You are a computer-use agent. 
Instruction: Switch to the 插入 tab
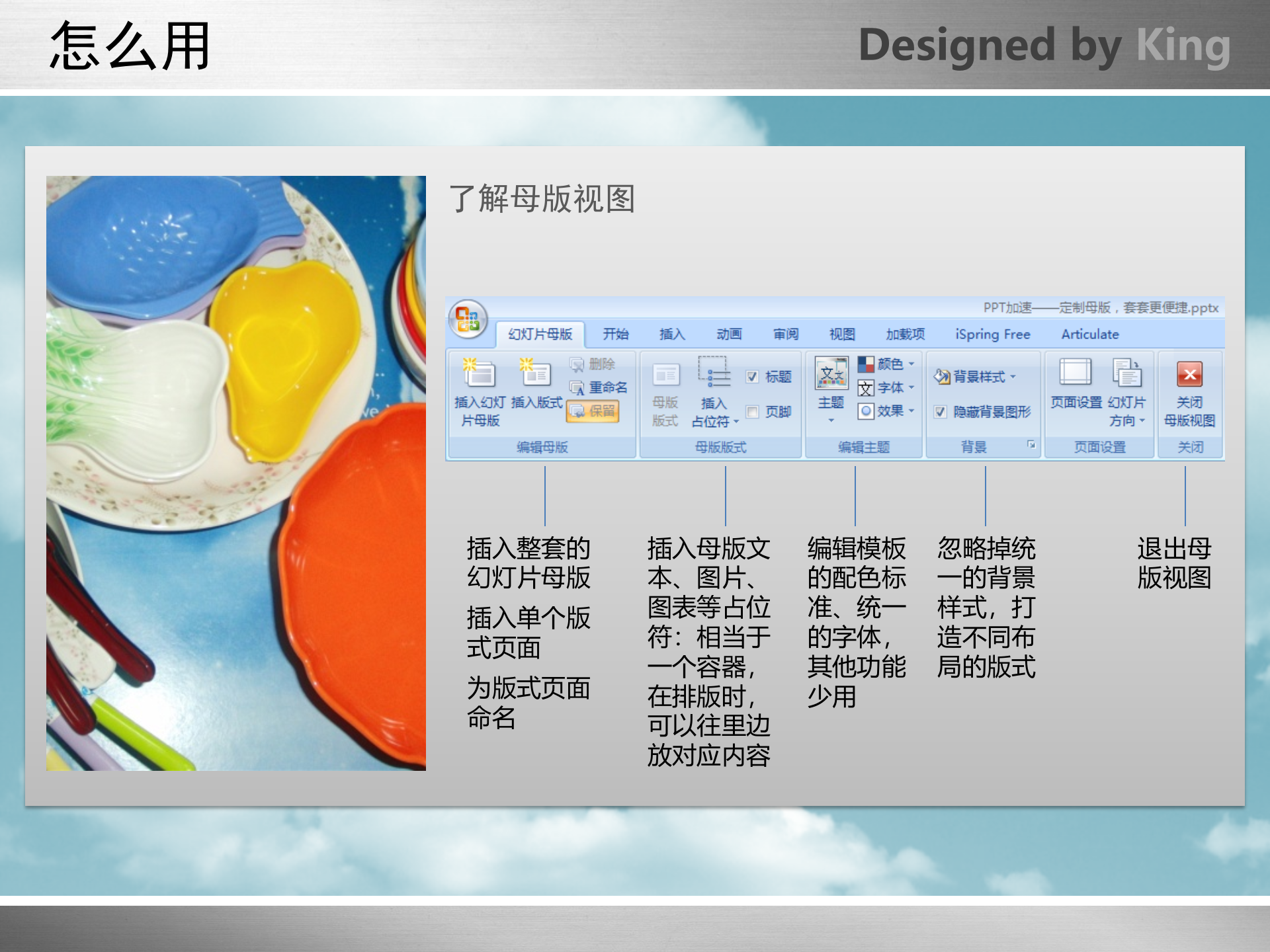(671, 334)
